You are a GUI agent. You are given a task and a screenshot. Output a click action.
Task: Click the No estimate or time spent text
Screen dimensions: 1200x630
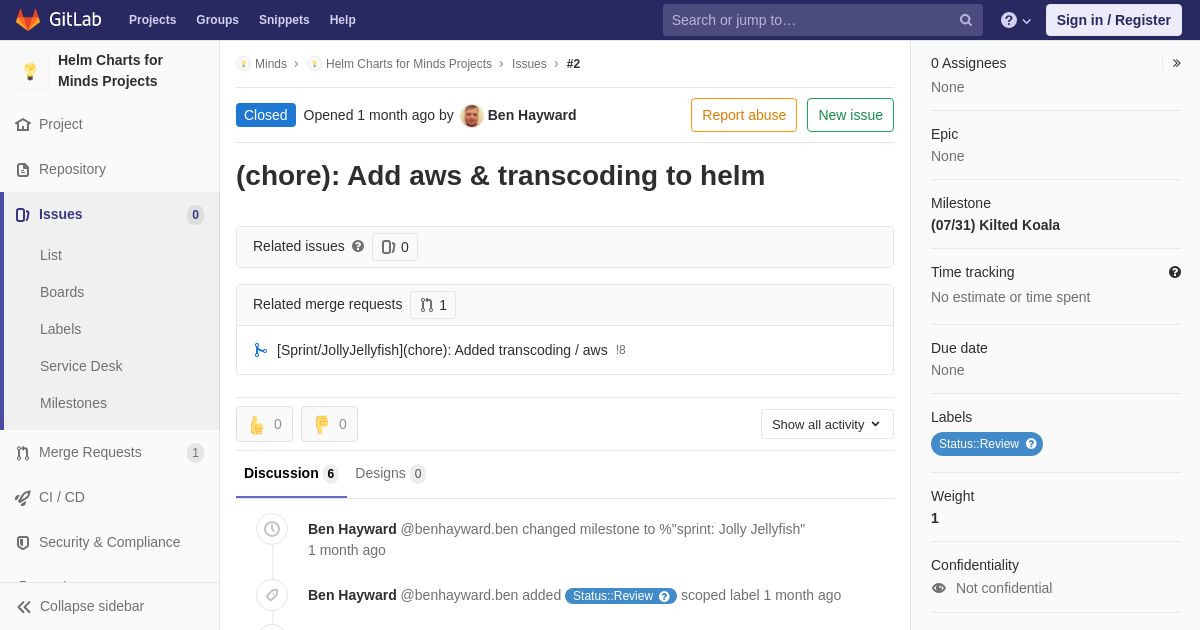(x=1010, y=297)
